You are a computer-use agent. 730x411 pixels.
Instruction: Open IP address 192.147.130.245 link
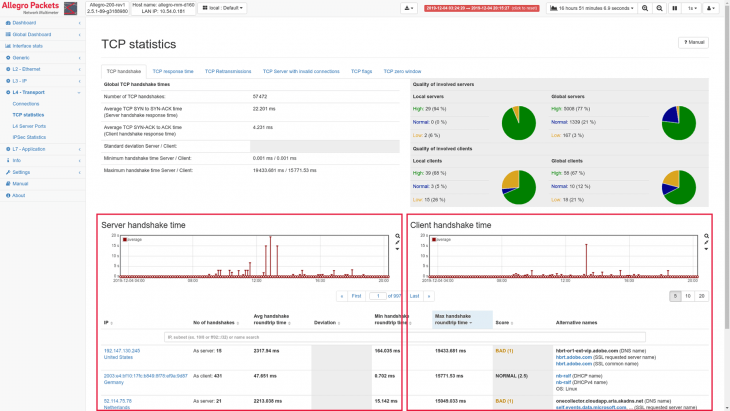122,351
